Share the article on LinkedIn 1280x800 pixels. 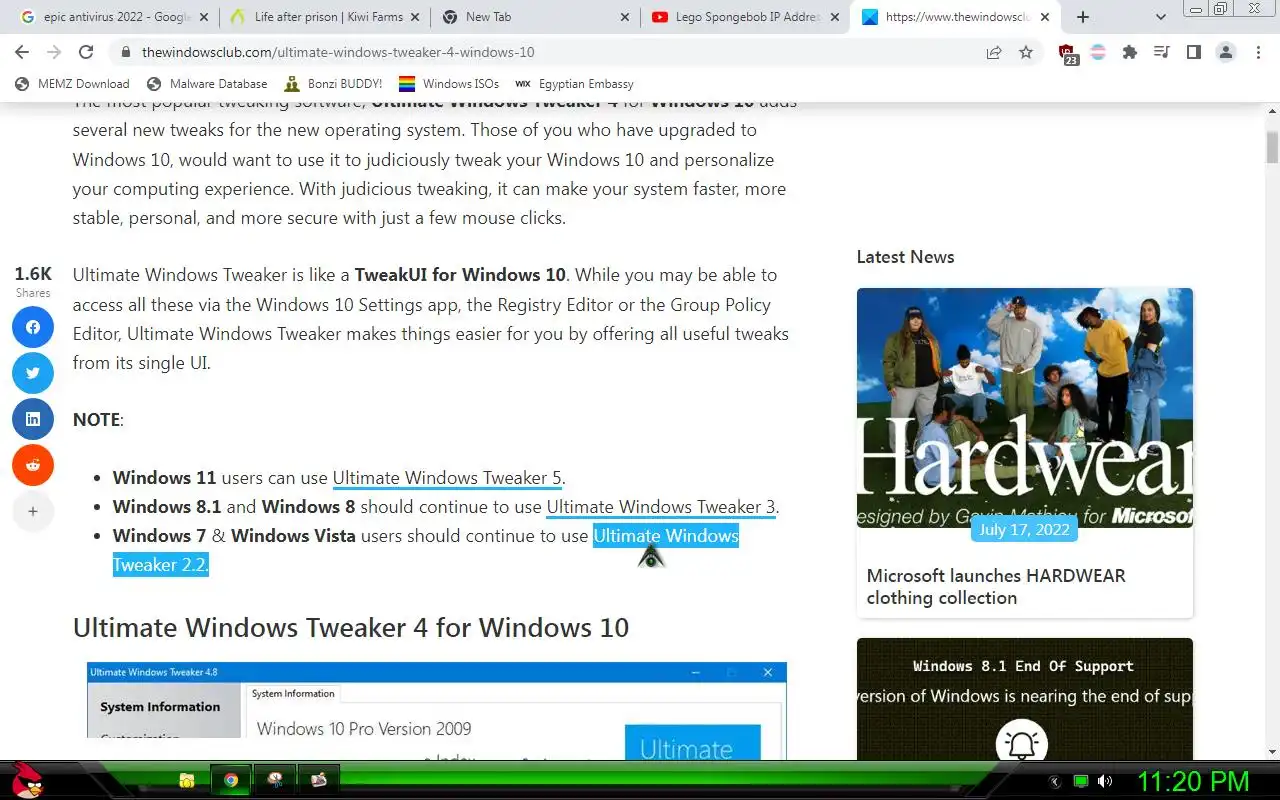[33, 419]
